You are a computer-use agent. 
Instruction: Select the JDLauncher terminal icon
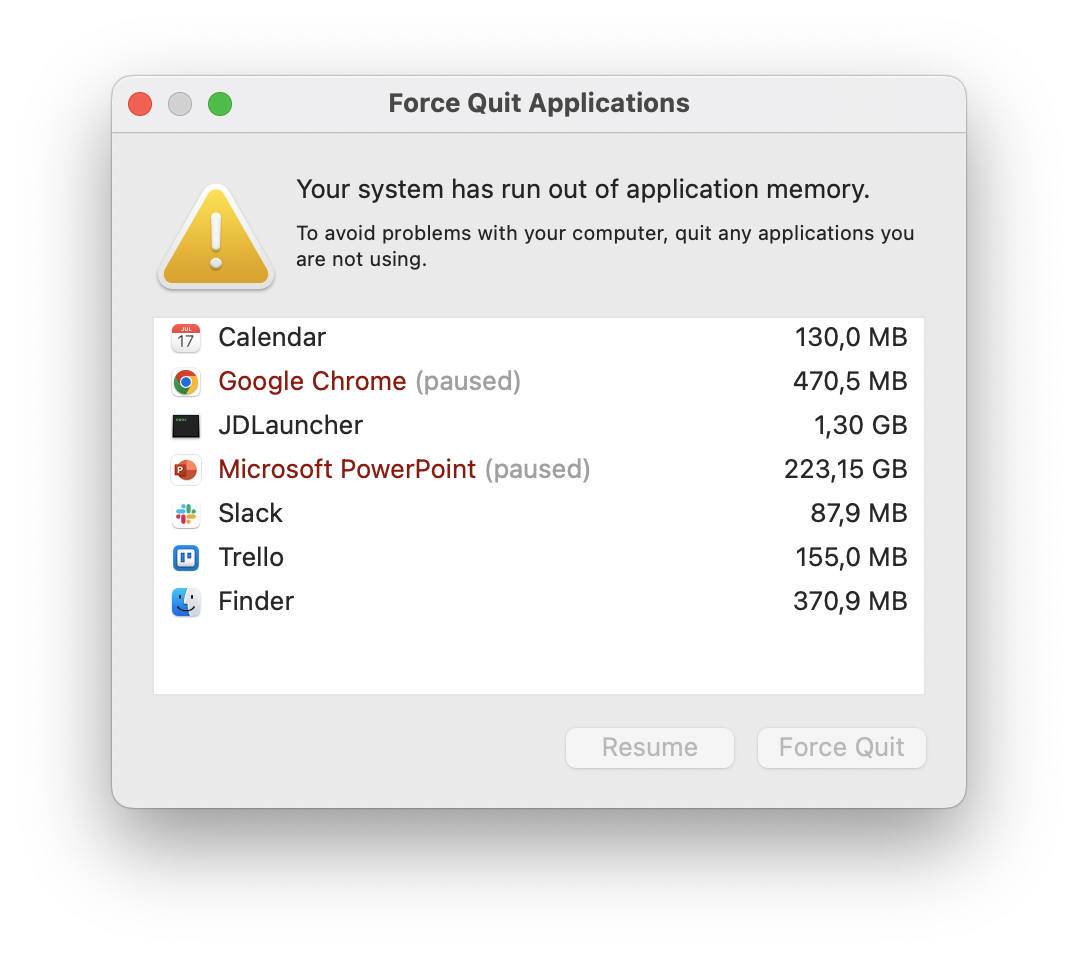[x=186, y=426]
